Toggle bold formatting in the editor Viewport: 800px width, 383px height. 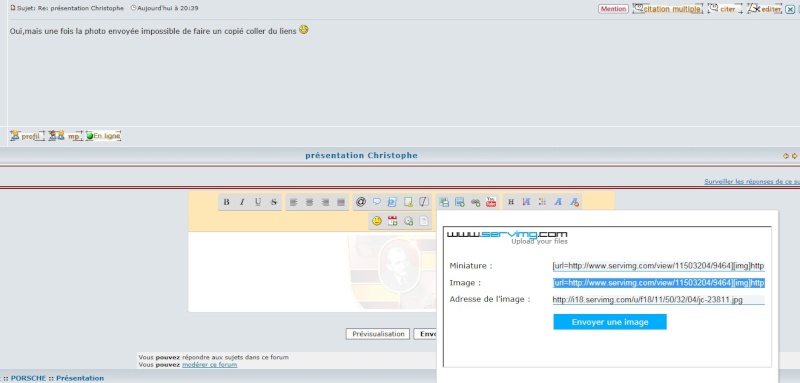[227, 202]
